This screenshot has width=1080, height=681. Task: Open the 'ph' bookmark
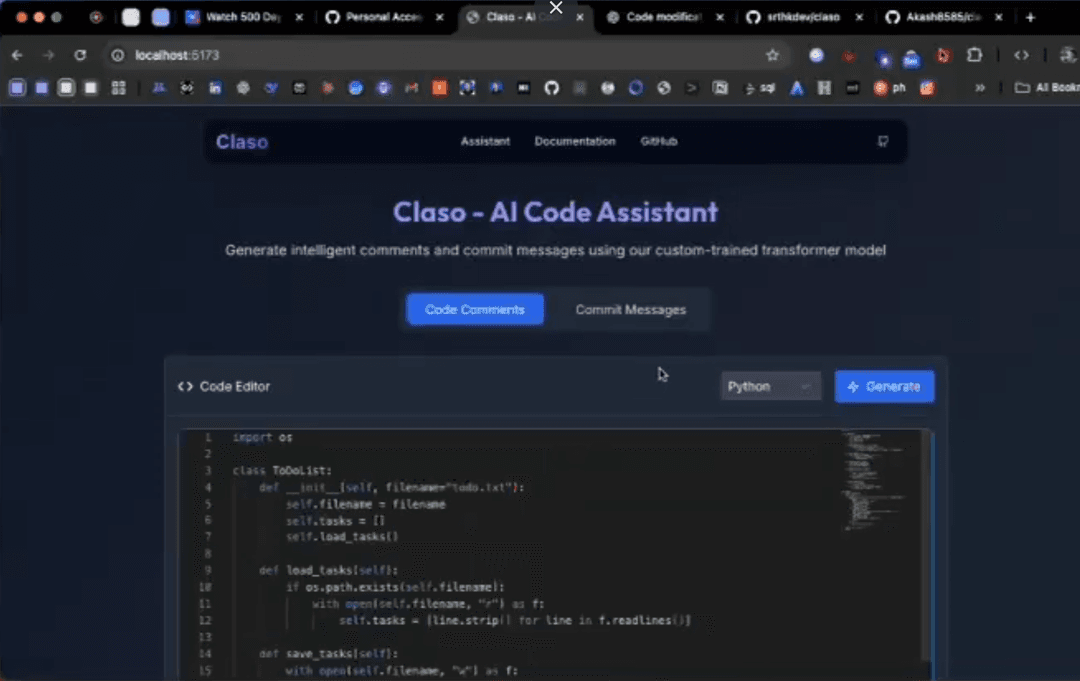(x=889, y=88)
